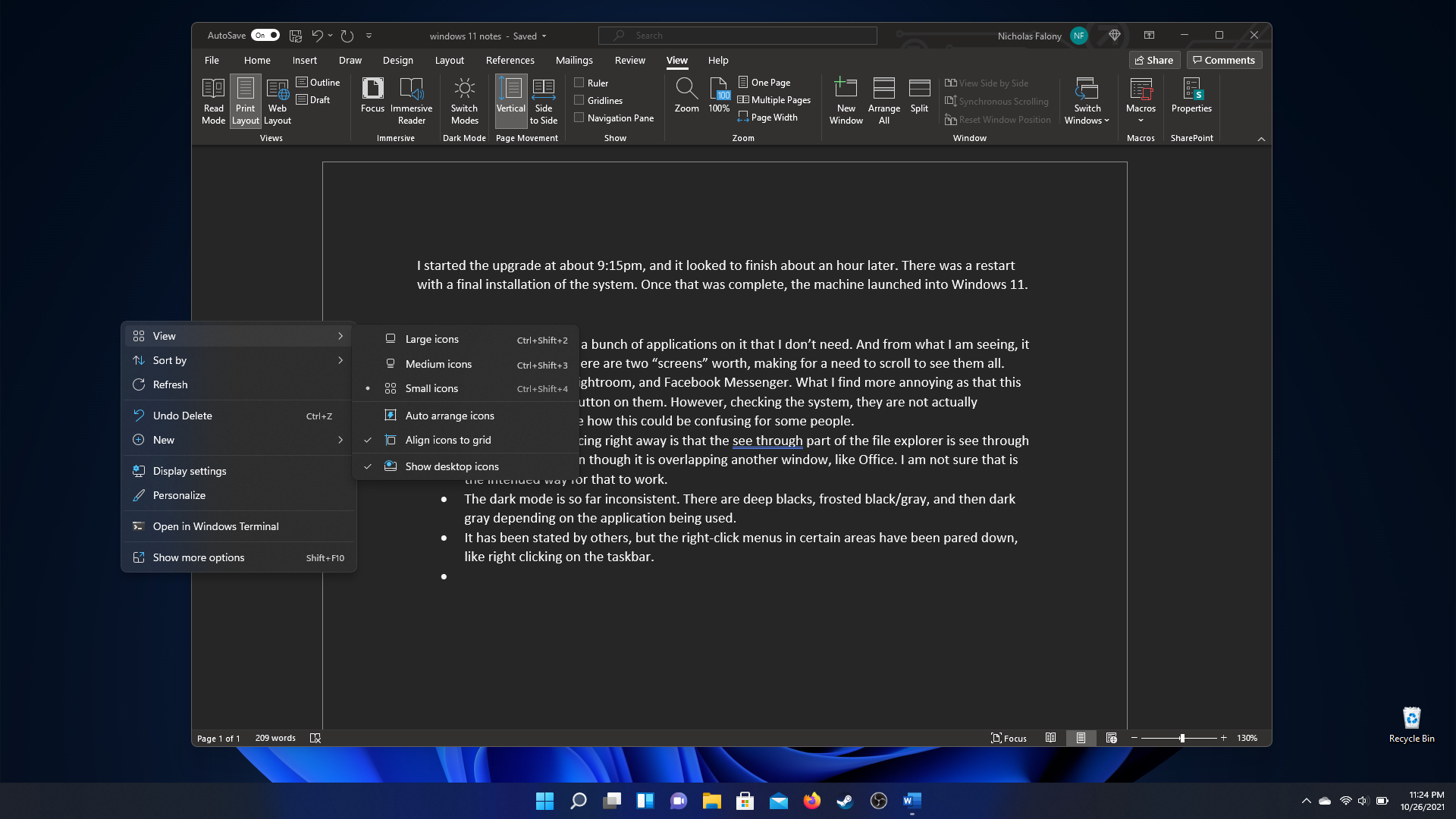Switch to the Home tab
The width and height of the screenshot is (1456, 819).
point(257,60)
